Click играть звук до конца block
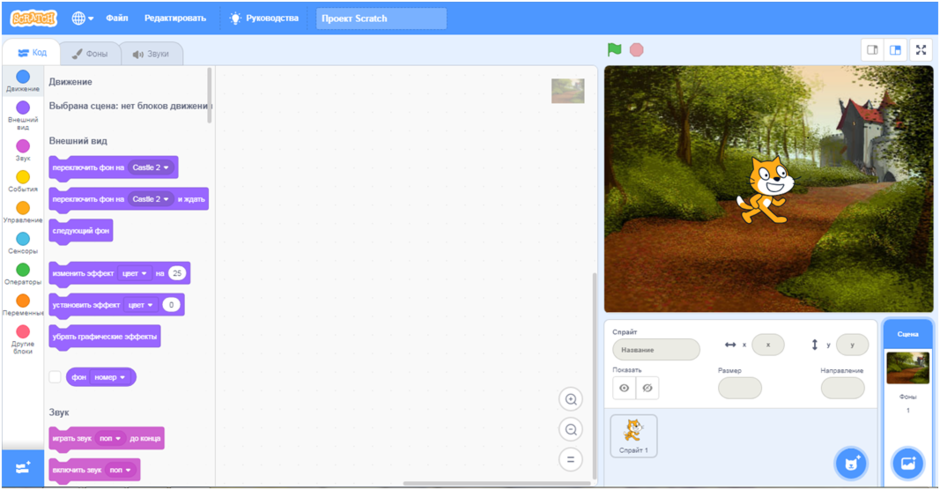The height and width of the screenshot is (490, 940). [x=107, y=439]
